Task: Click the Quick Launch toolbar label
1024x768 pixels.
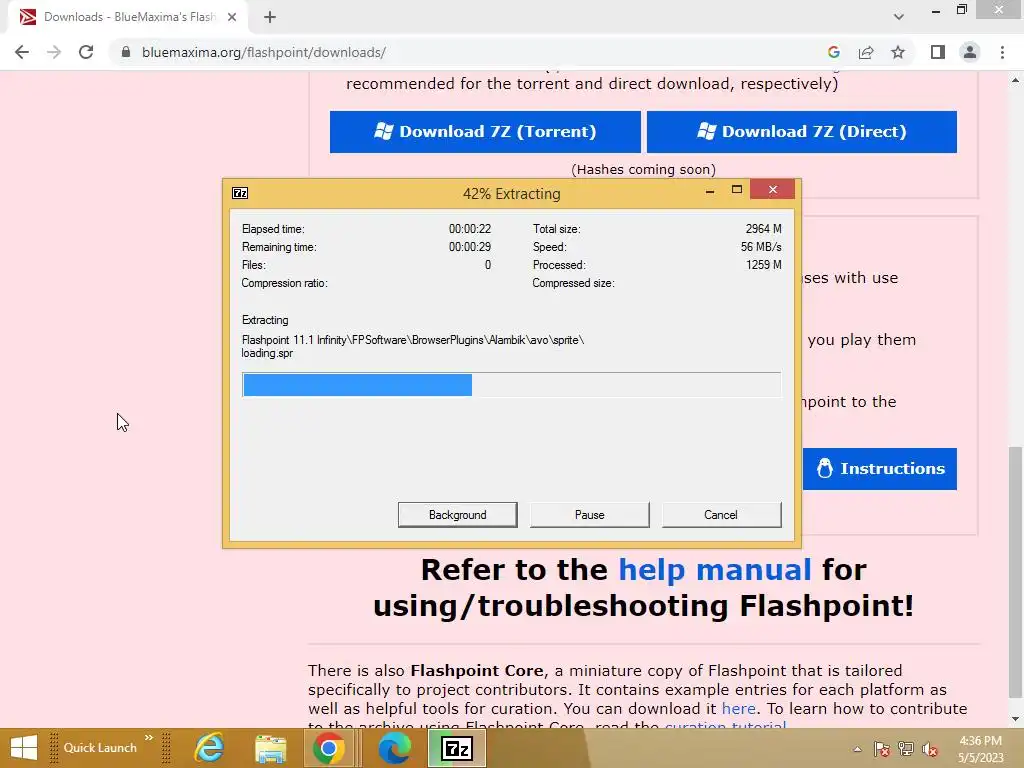Action: coord(100,748)
